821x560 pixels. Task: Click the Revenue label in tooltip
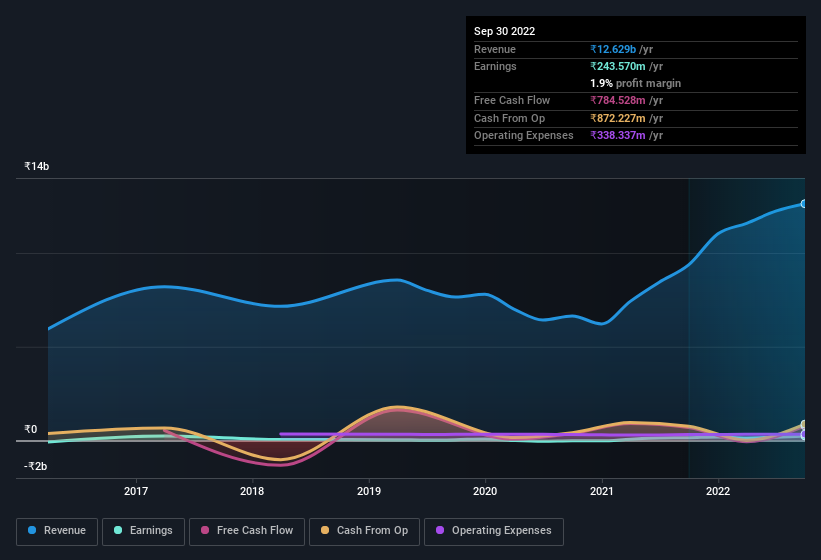[495, 49]
